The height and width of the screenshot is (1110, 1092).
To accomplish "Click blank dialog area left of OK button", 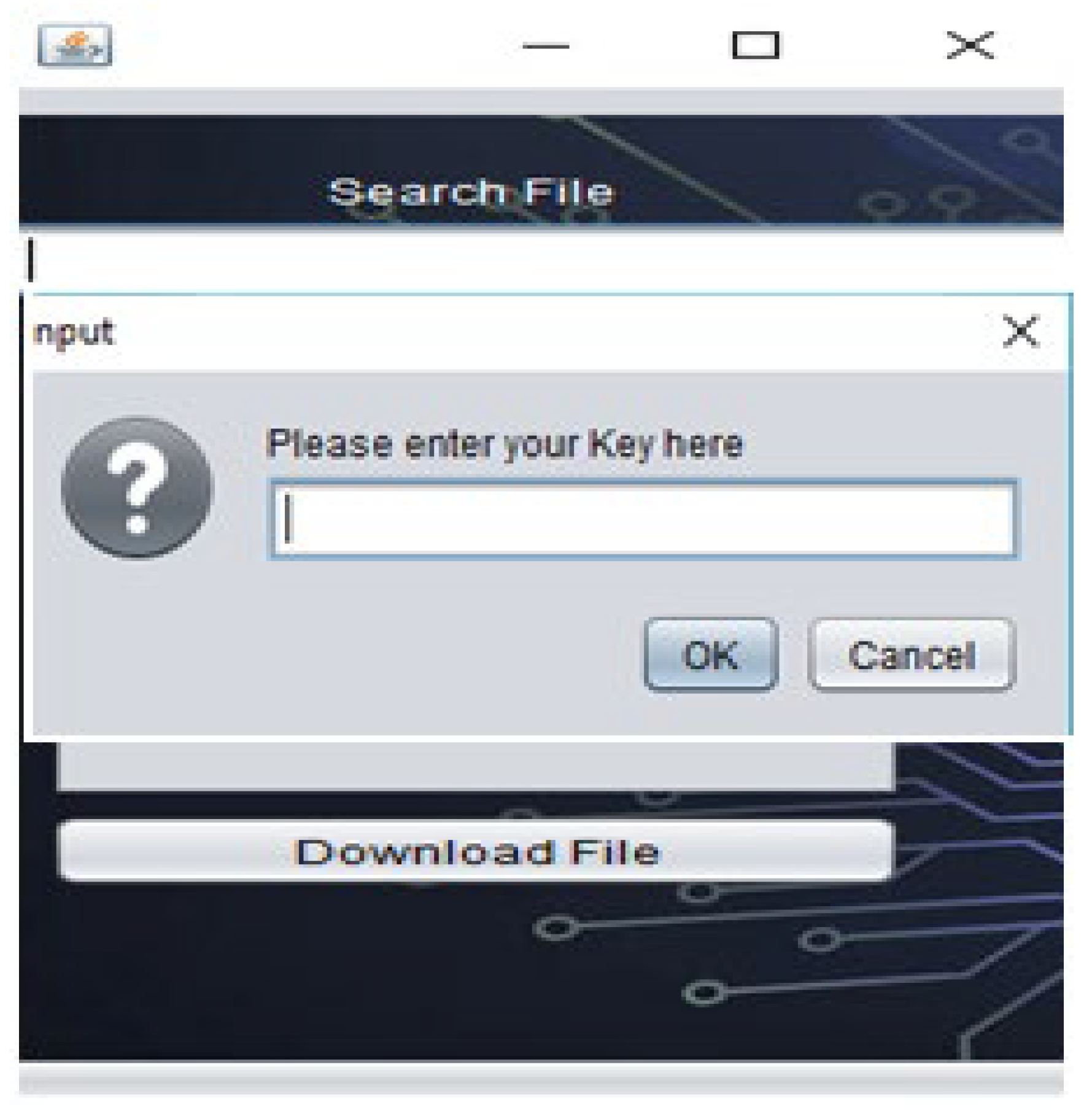I will [x=338, y=654].
